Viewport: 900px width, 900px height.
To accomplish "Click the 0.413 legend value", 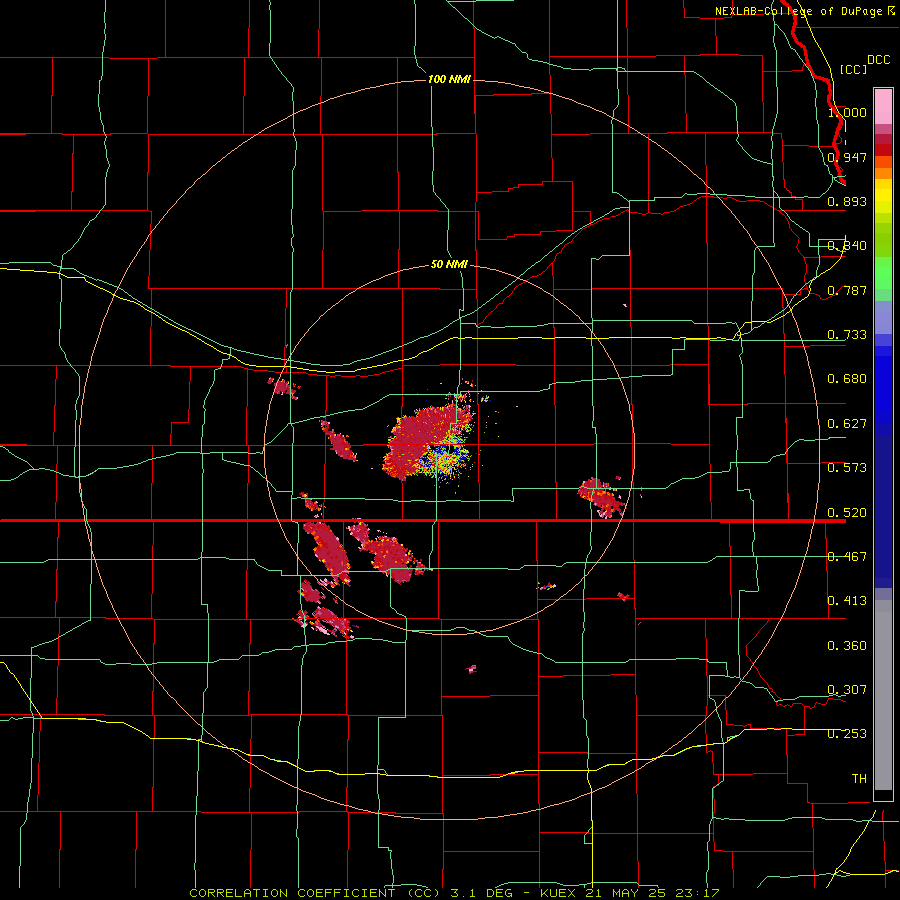I will point(847,601).
